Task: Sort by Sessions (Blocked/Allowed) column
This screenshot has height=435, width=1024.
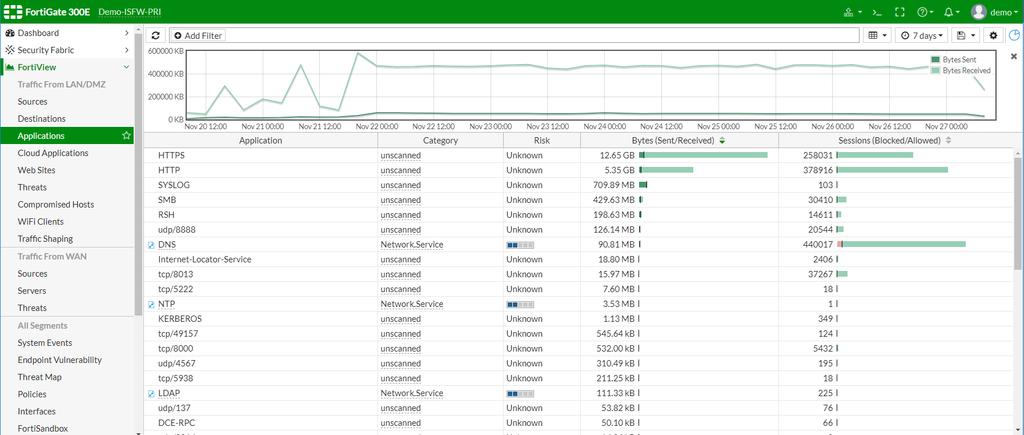Action: coord(896,140)
